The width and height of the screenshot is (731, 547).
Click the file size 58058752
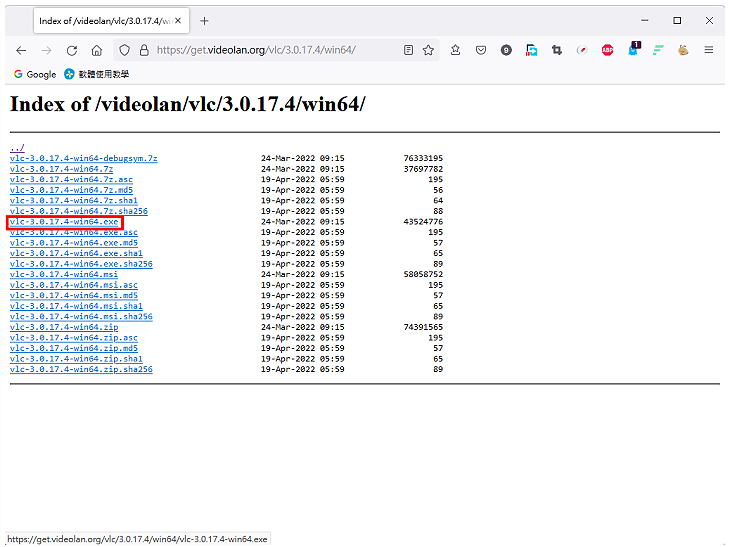tap(423, 274)
